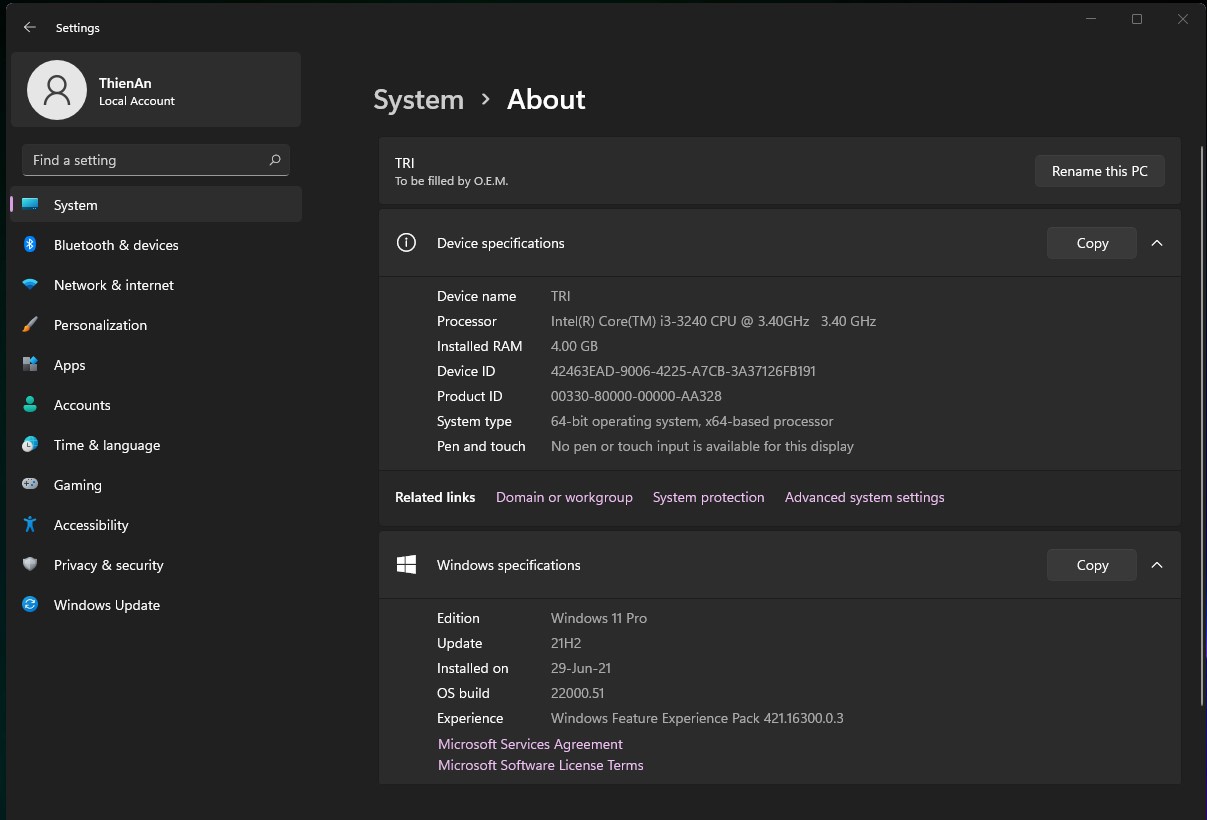This screenshot has height=820, width=1207.
Task: Click the ThienAn Local Account profile card
Action: pyautogui.click(x=156, y=90)
